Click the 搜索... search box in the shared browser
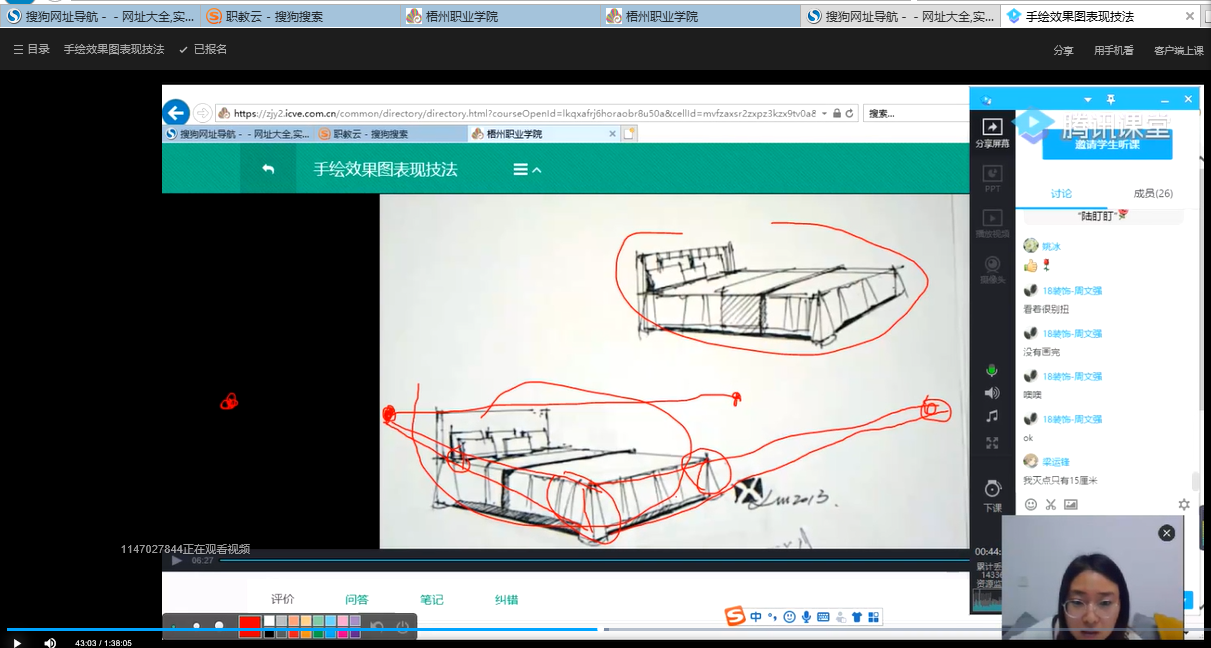The width and height of the screenshot is (1211, 648). [x=914, y=114]
